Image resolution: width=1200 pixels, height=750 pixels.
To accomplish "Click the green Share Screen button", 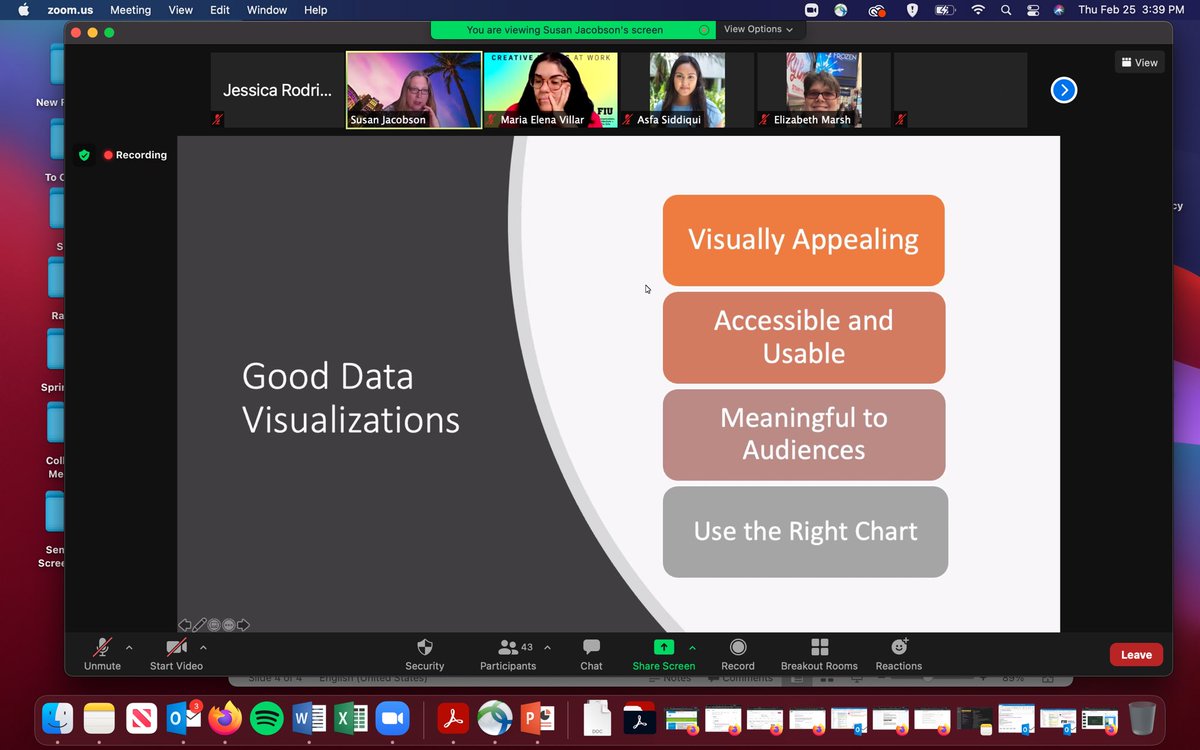I will point(664,654).
